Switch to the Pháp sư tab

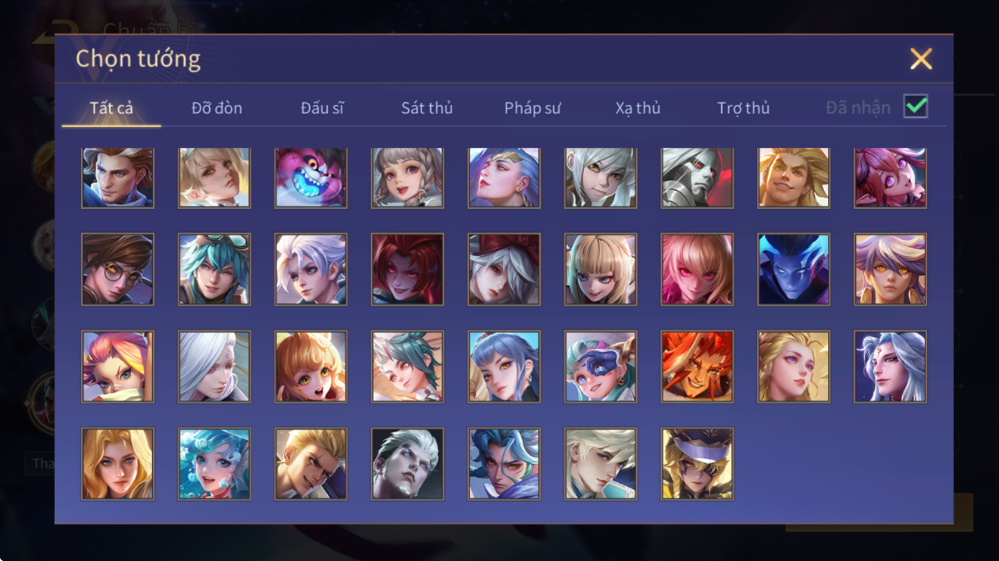533,108
